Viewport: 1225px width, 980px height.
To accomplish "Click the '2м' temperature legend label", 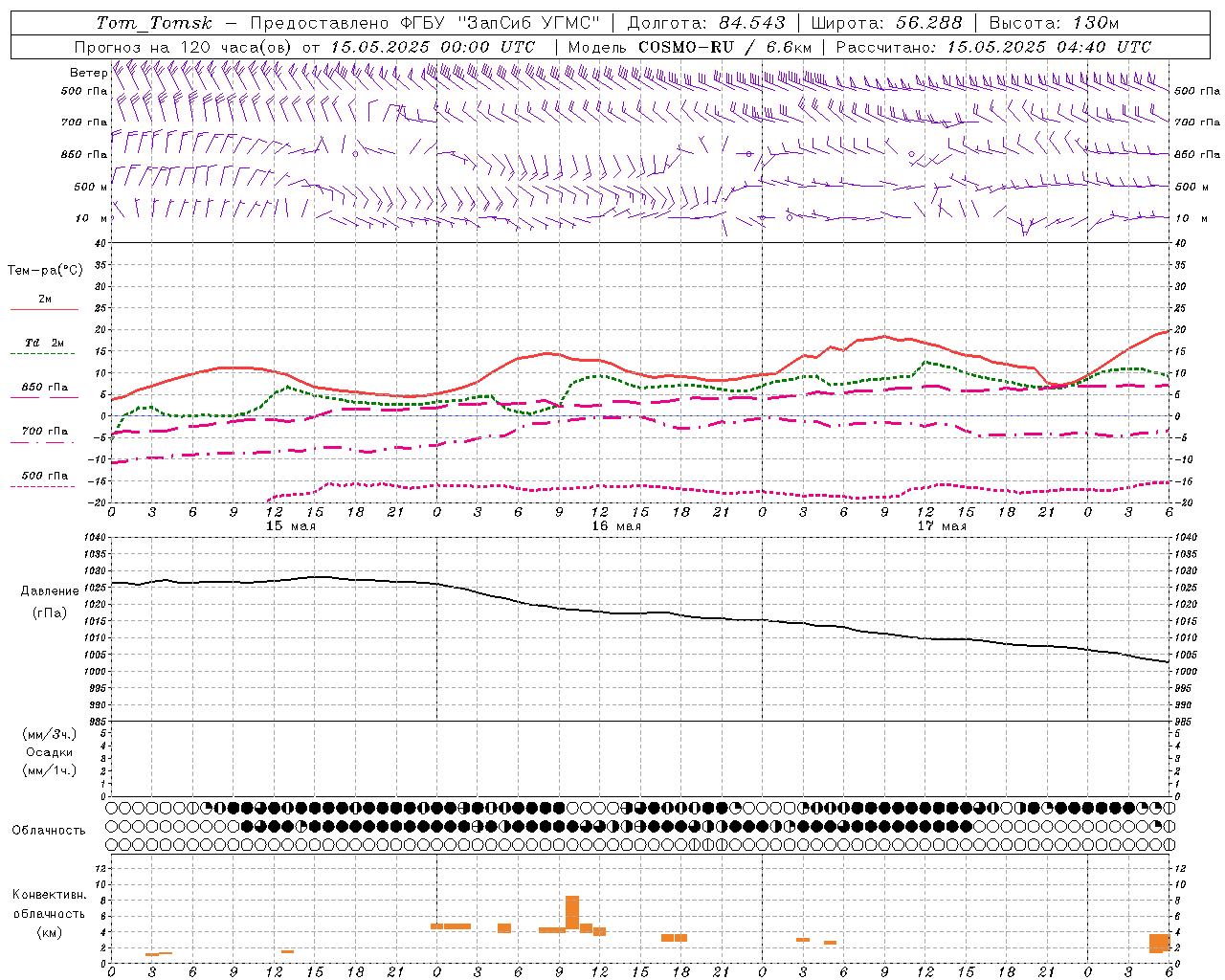I will coord(45,300).
